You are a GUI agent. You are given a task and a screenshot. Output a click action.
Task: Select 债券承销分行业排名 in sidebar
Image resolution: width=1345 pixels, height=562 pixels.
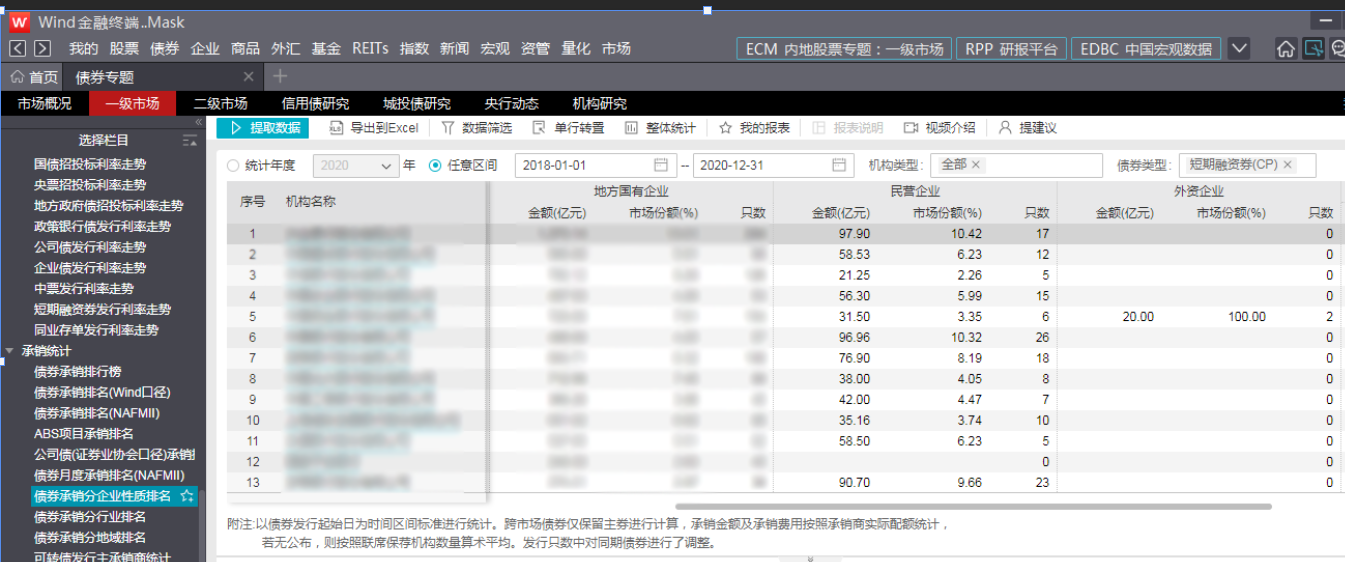90,517
